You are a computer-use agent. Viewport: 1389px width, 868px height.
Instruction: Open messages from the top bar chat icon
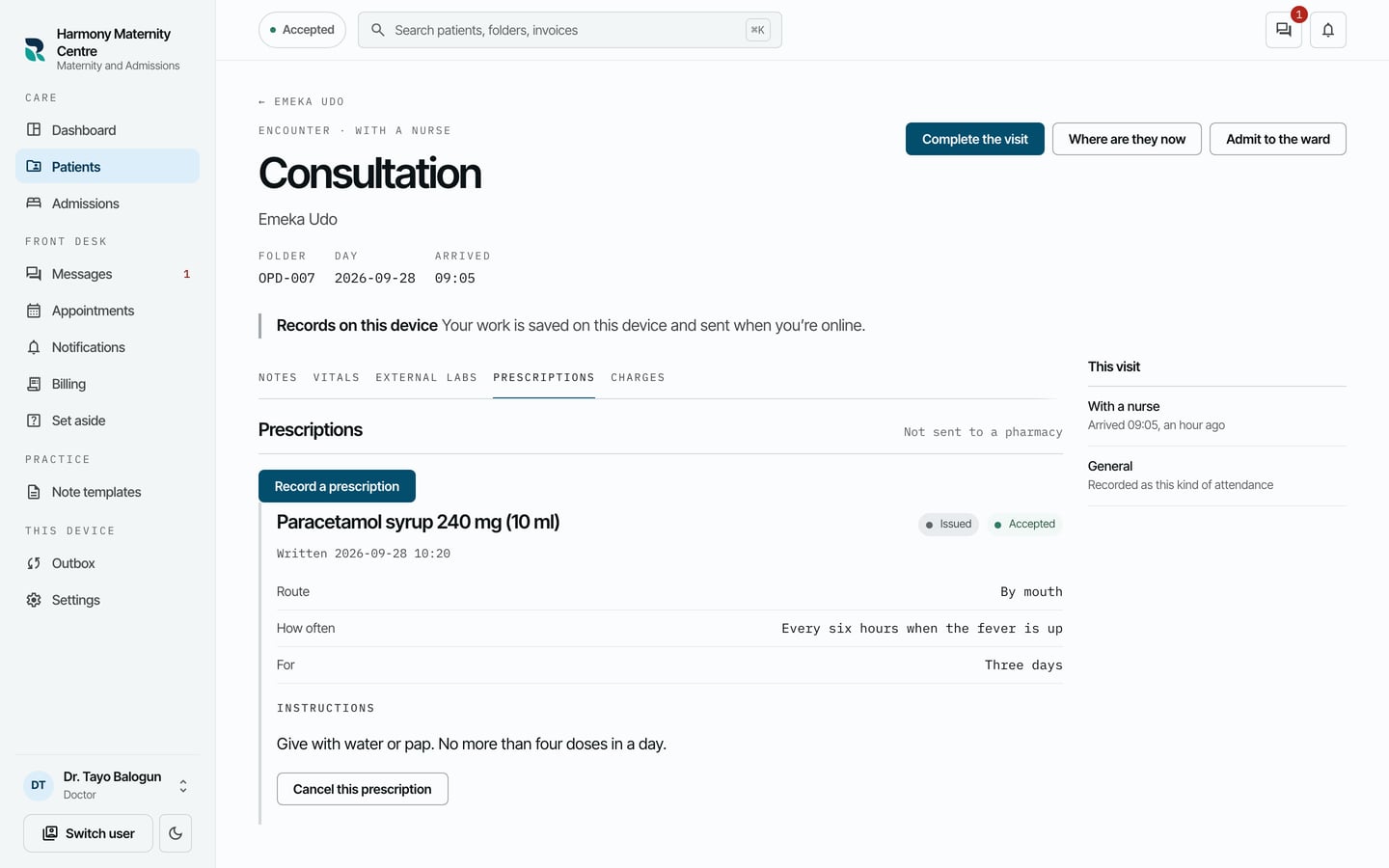click(1284, 30)
